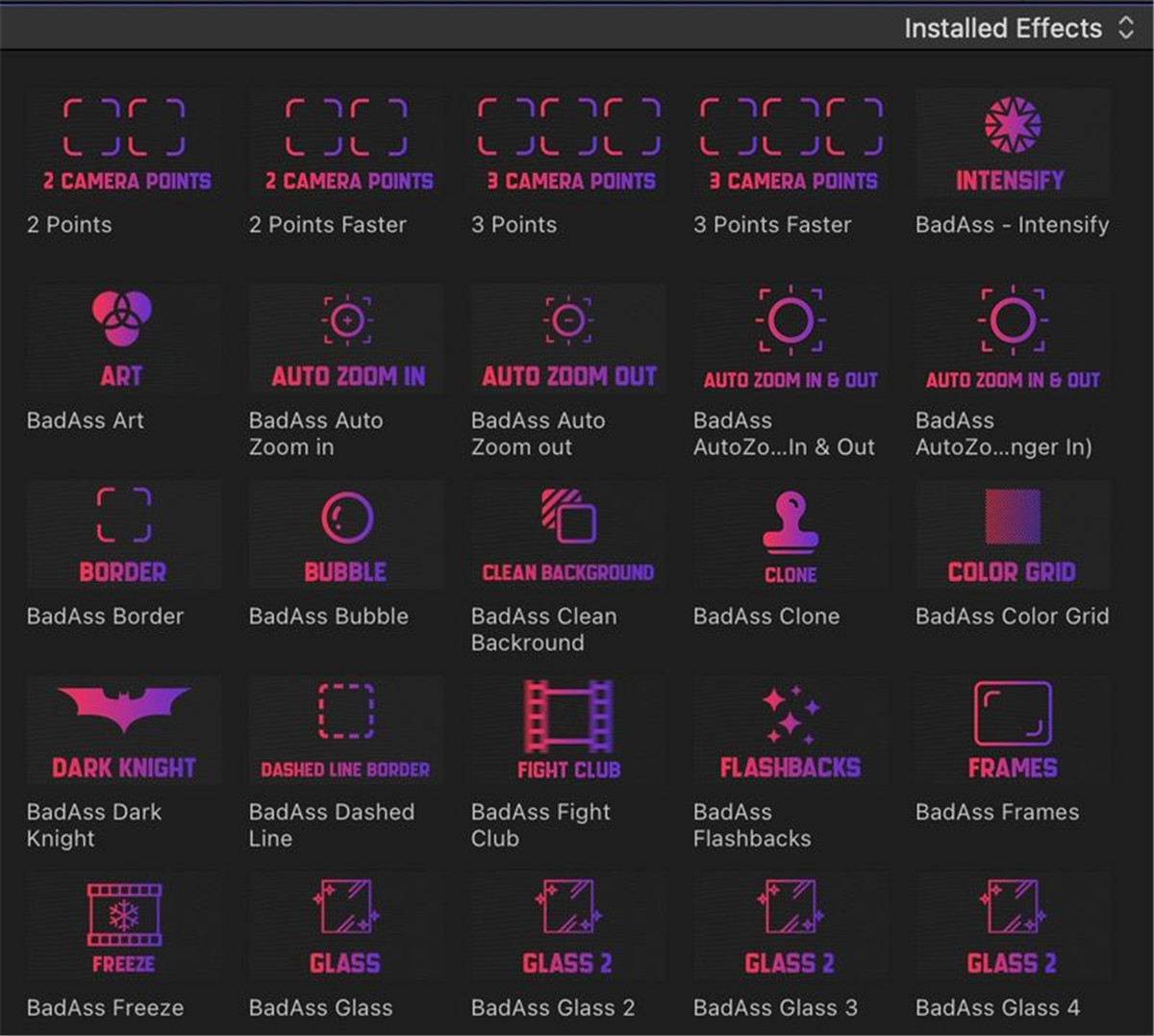The width and height of the screenshot is (1154, 1036).
Task: Click the 3 Points Faster effect thumbnail
Action: pos(790,144)
